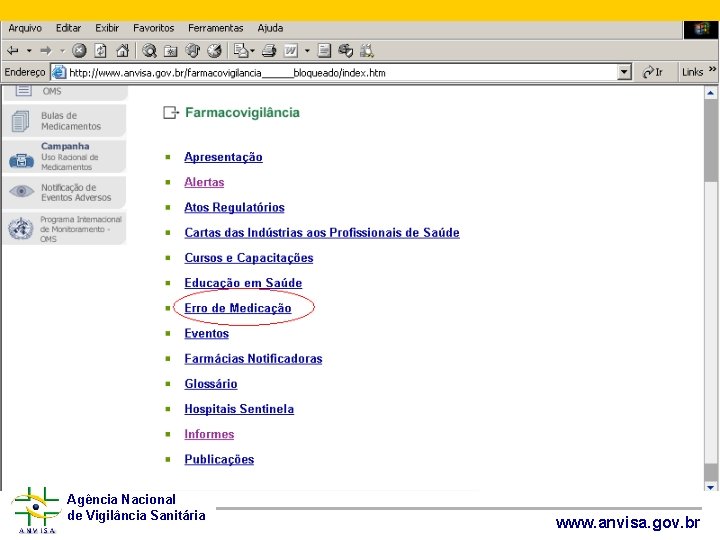This screenshot has height=540, width=720.
Task: Open the Atos Regulatórios link
Action: point(234,208)
